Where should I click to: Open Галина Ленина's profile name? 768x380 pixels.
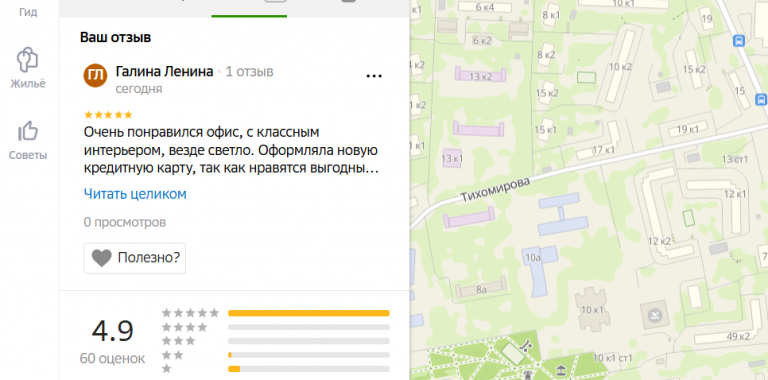coord(165,71)
